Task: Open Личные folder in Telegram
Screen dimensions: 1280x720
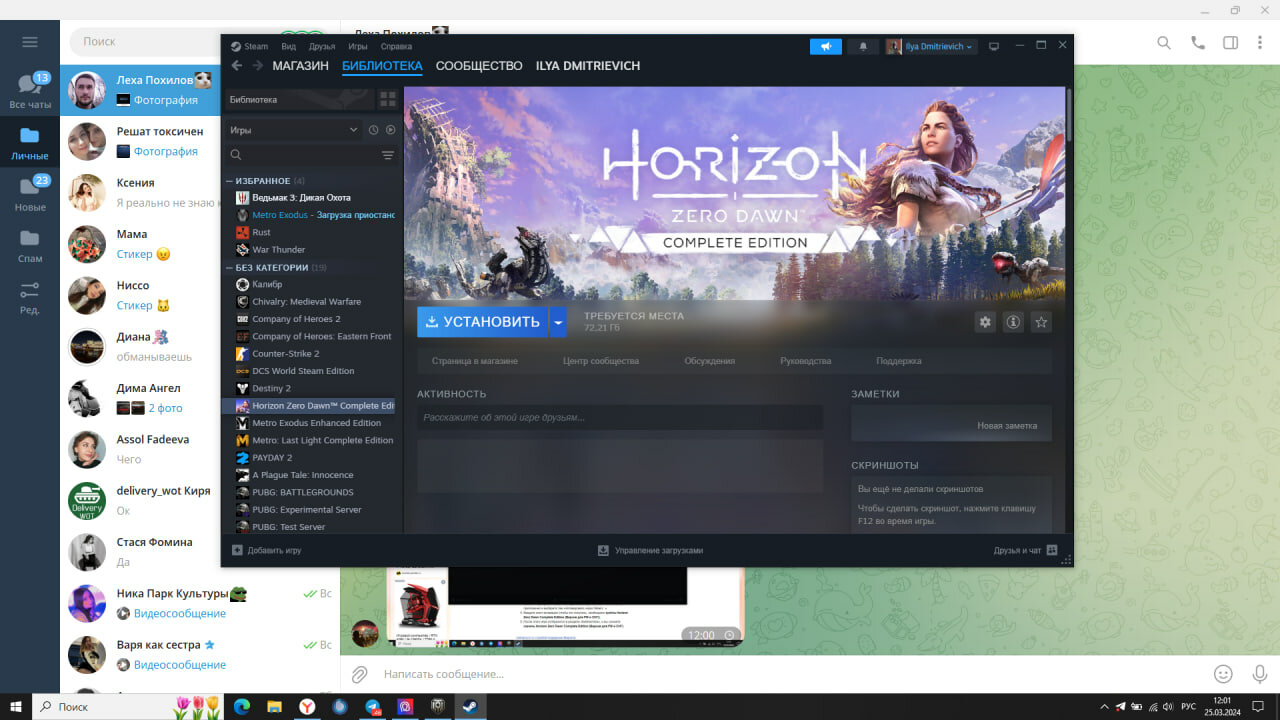Action: [x=30, y=143]
